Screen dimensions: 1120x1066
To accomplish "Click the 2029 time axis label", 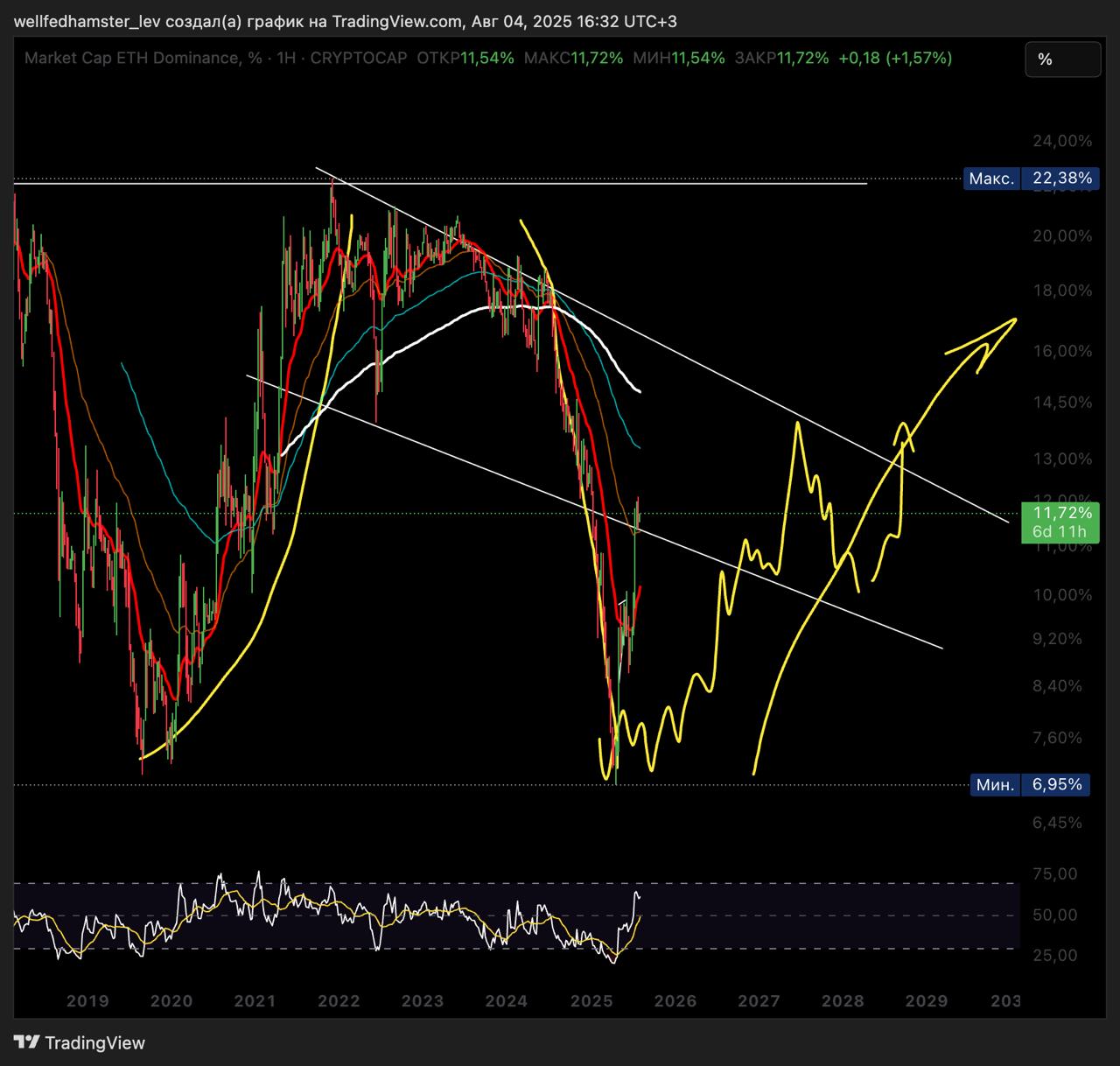I will 927,1001.
